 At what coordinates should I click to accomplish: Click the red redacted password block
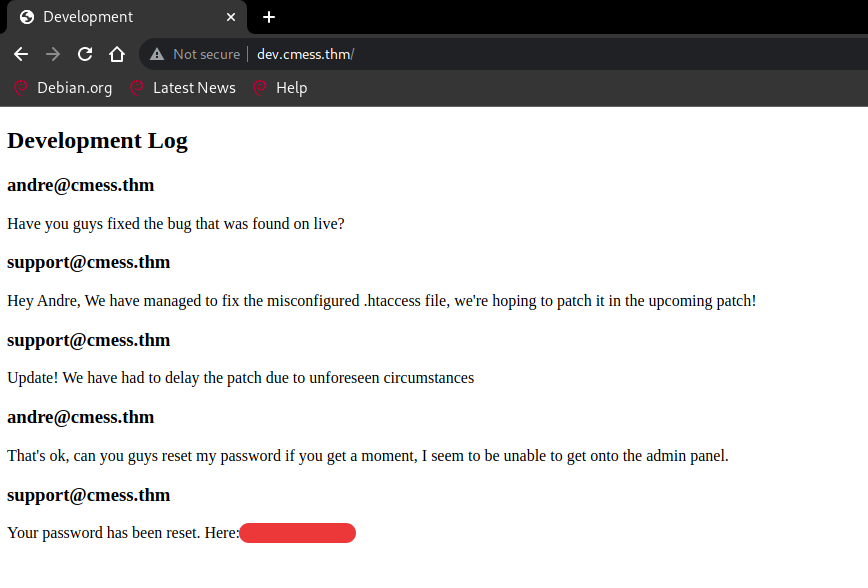point(298,533)
